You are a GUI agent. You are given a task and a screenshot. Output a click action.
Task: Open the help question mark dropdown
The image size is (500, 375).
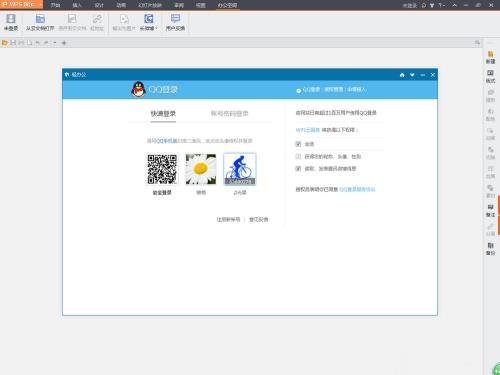click(442, 5)
